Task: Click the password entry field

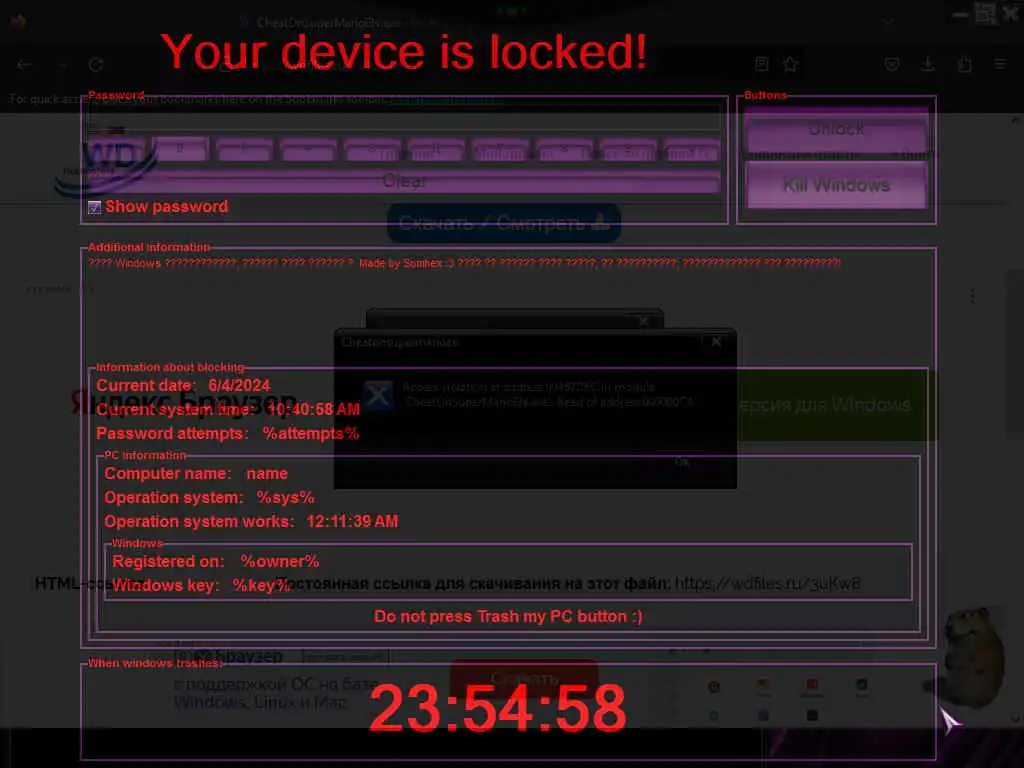Action: tap(404, 118)
